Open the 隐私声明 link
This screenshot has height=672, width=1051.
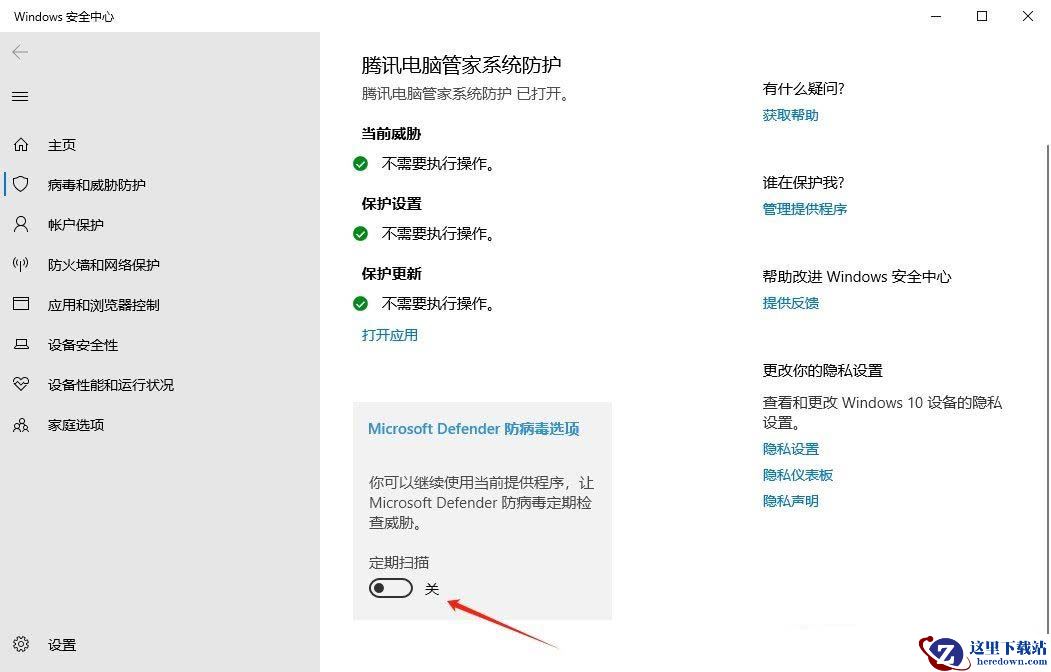(790, 501)
